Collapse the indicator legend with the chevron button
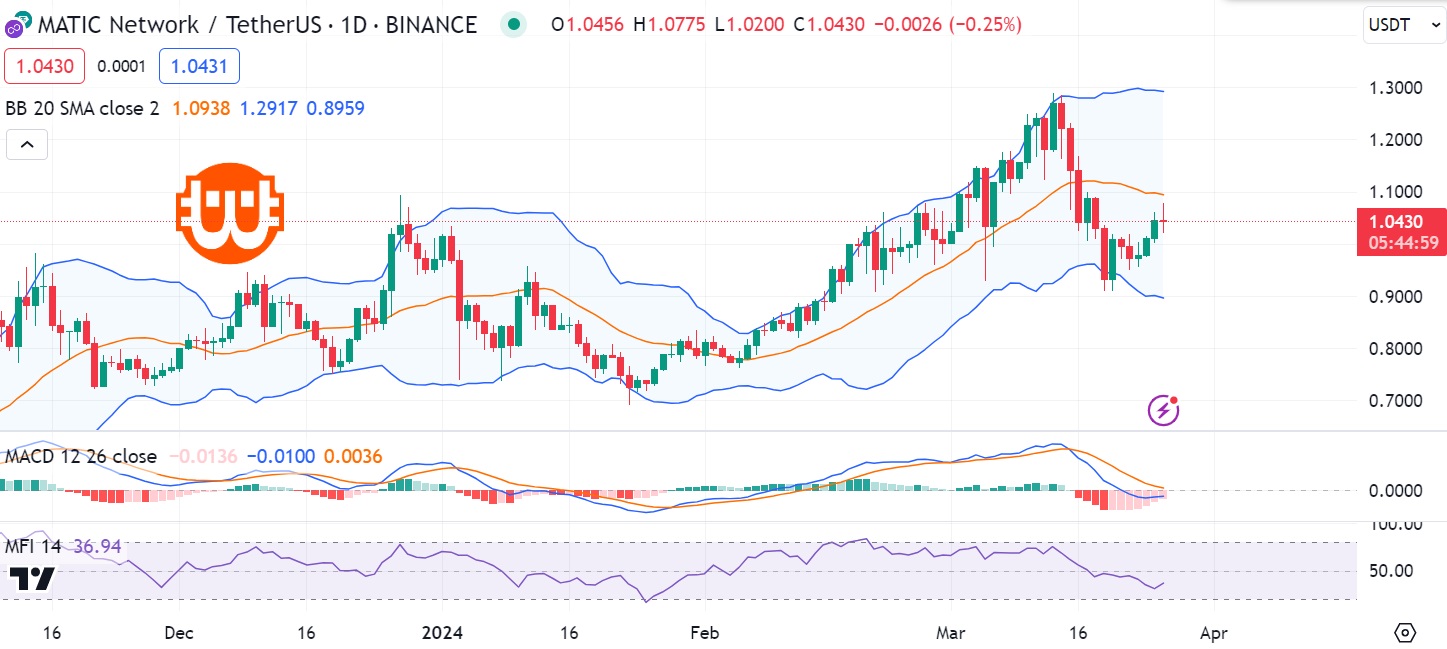Viewport: 1447px width, 649px height. click(x=27, y=145)
